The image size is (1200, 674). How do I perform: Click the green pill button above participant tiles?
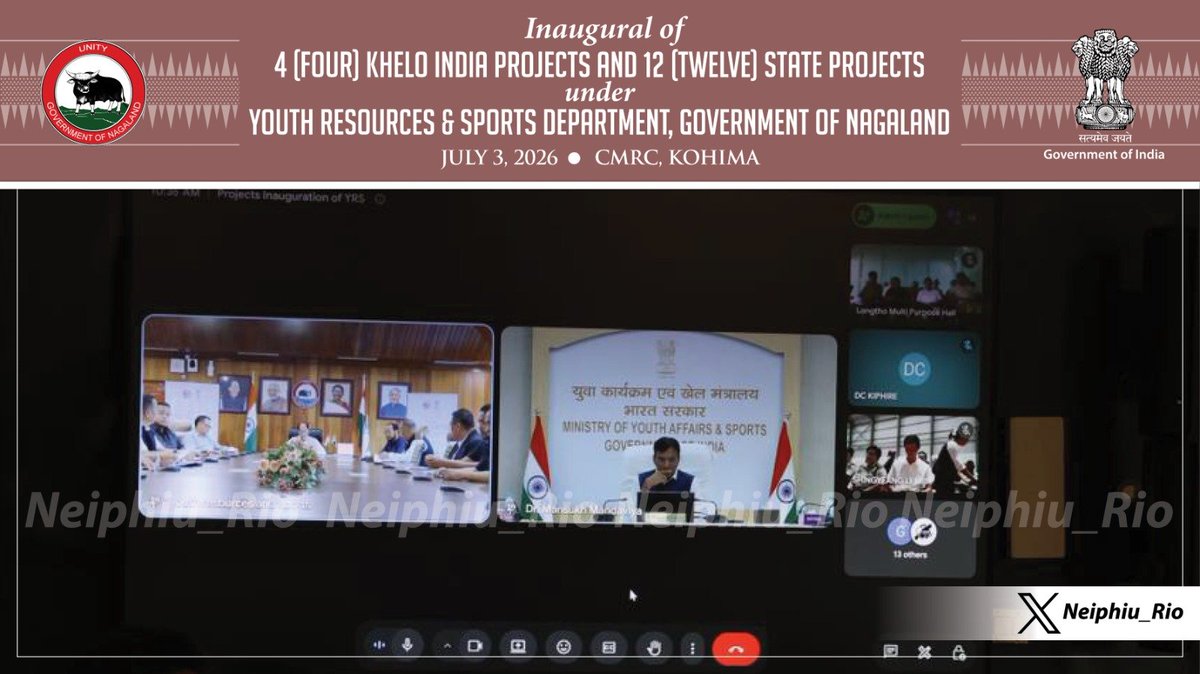pos(894,215)
